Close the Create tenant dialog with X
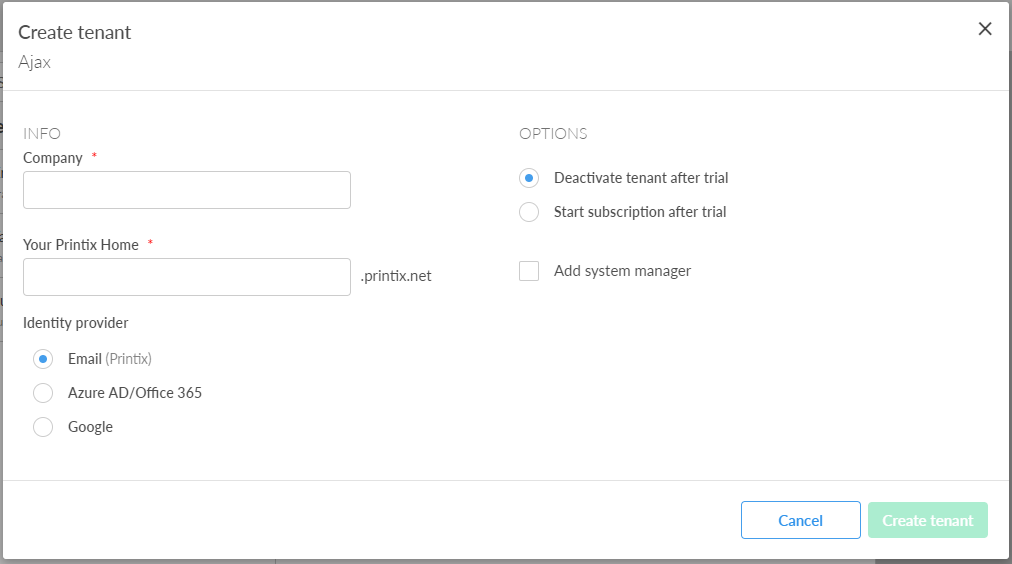The height and width of the screenshot is (564, 1012). click(985, 29)
